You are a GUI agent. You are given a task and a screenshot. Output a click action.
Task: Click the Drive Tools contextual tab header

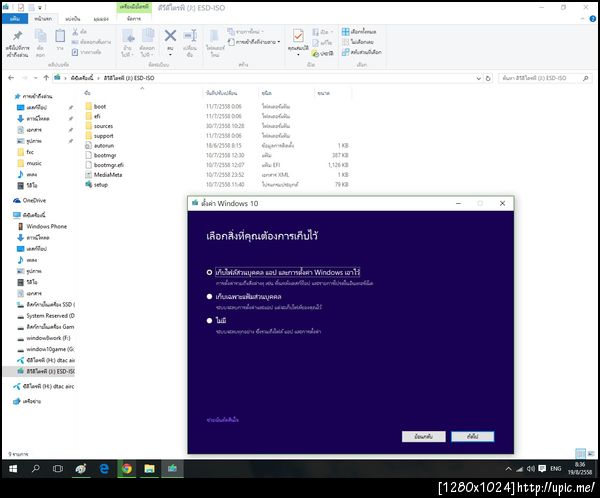click(134, 7)
